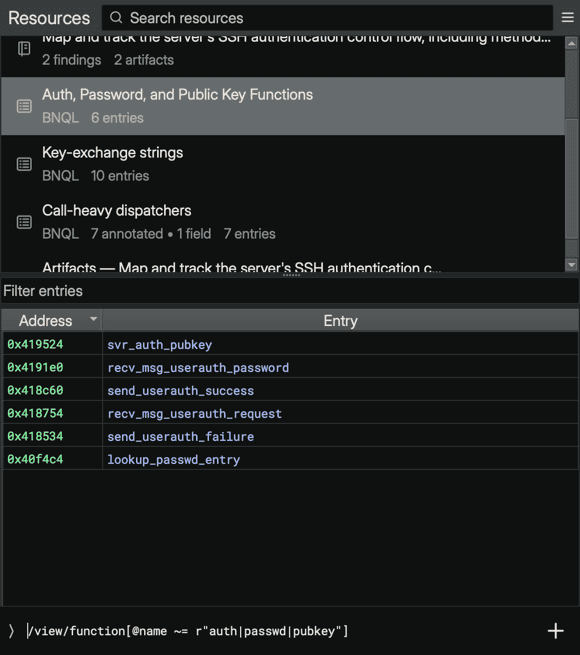Click resources list scrollbar up arrow

click(x=571, y=43)
